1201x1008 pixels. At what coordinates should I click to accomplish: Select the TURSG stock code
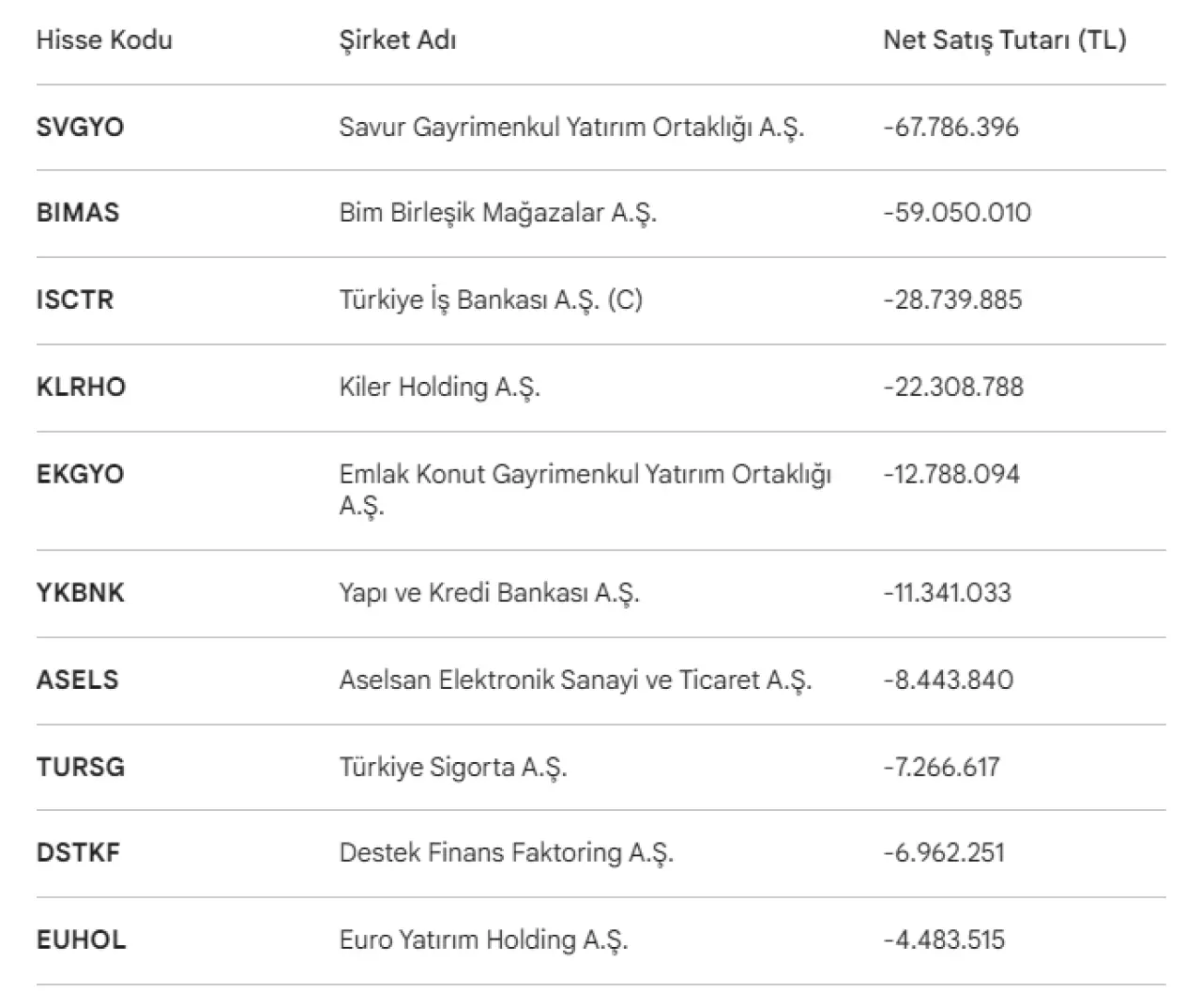pos(80,767)
